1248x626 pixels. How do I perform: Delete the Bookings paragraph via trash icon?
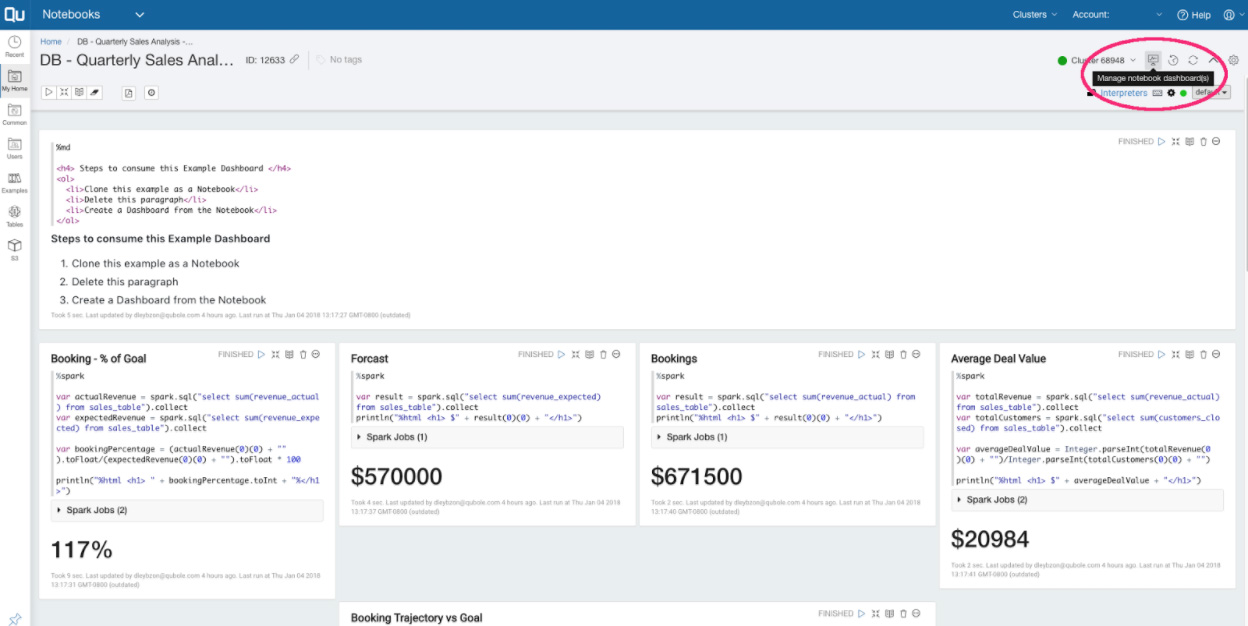point(903,354)
